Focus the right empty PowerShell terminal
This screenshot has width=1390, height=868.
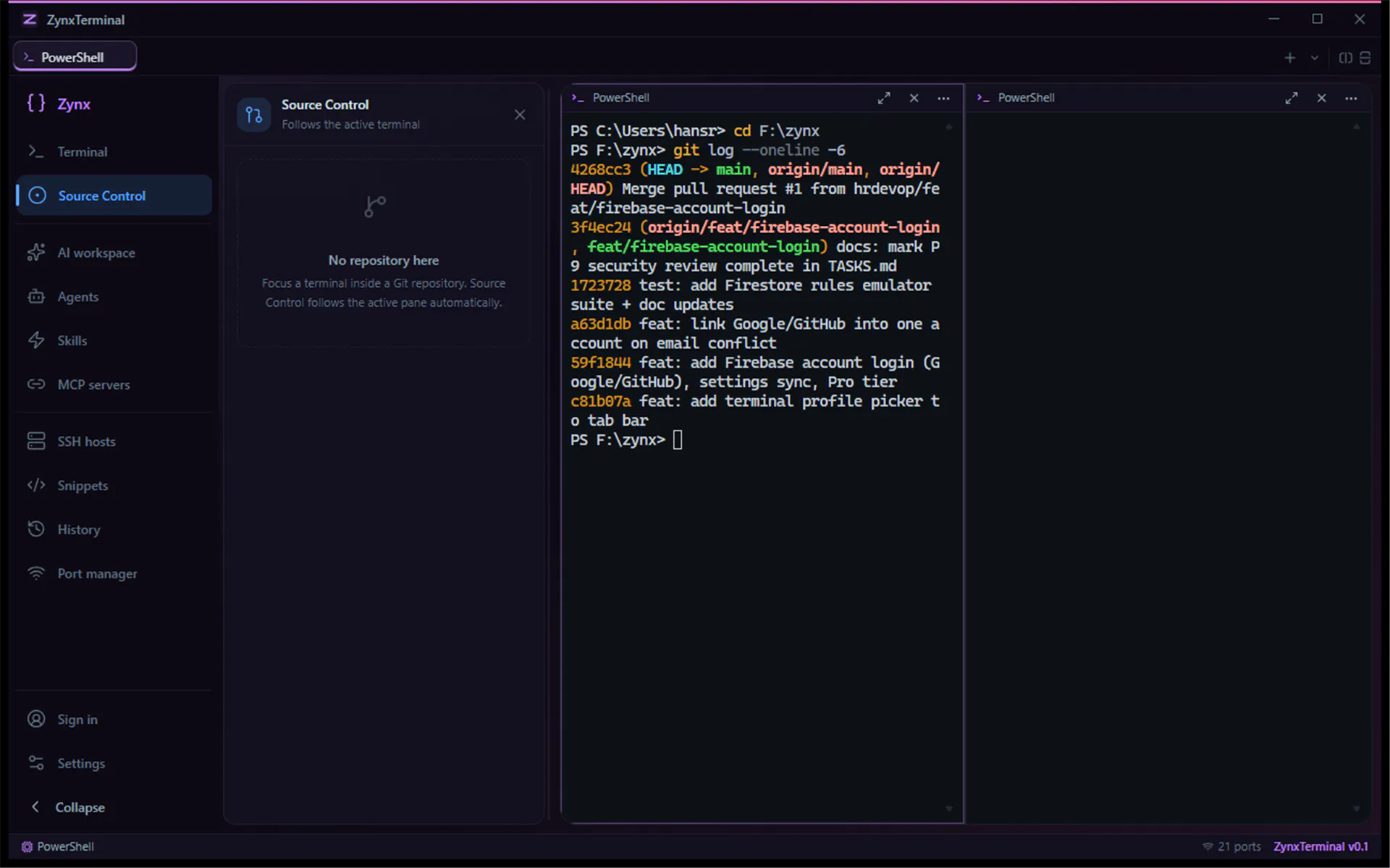pyautogui.click(x=1167, y=467)
